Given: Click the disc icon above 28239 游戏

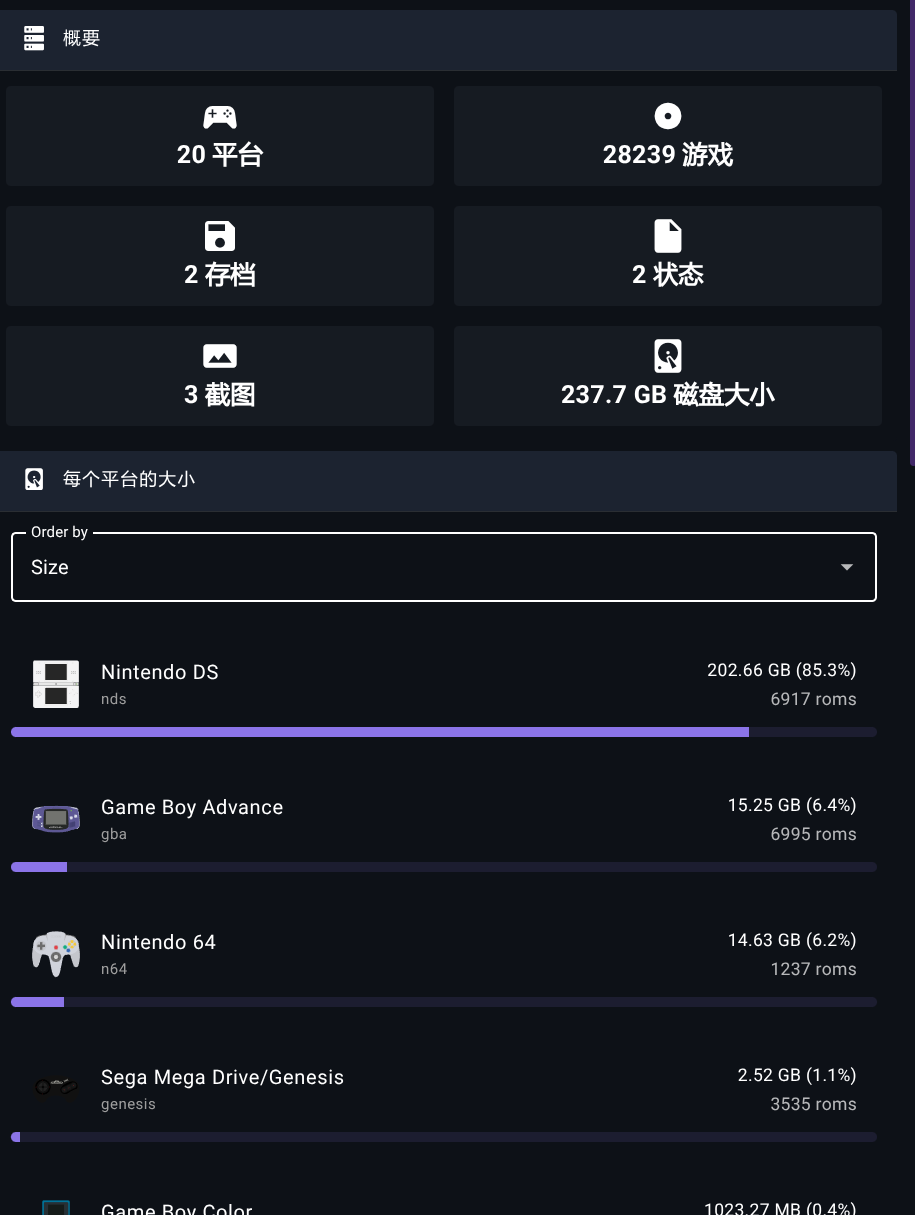Looking at the screenshot, I should (668, 117).
